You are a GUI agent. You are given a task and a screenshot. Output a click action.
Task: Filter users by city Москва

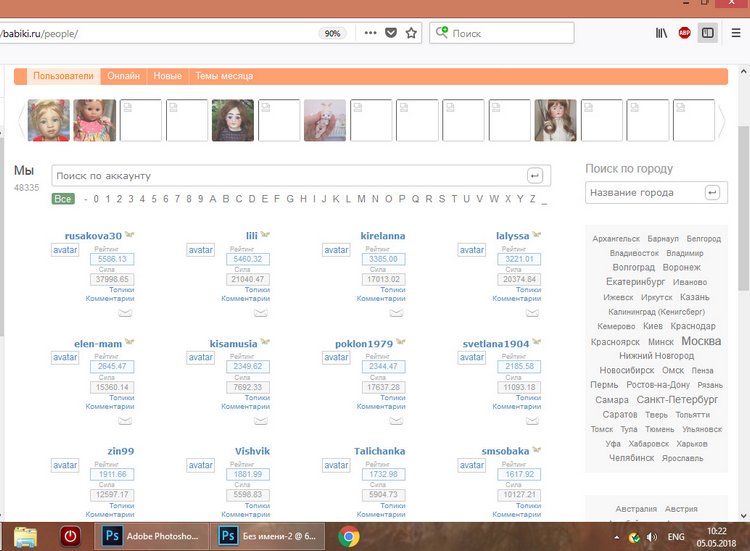(x=700, y=341)
